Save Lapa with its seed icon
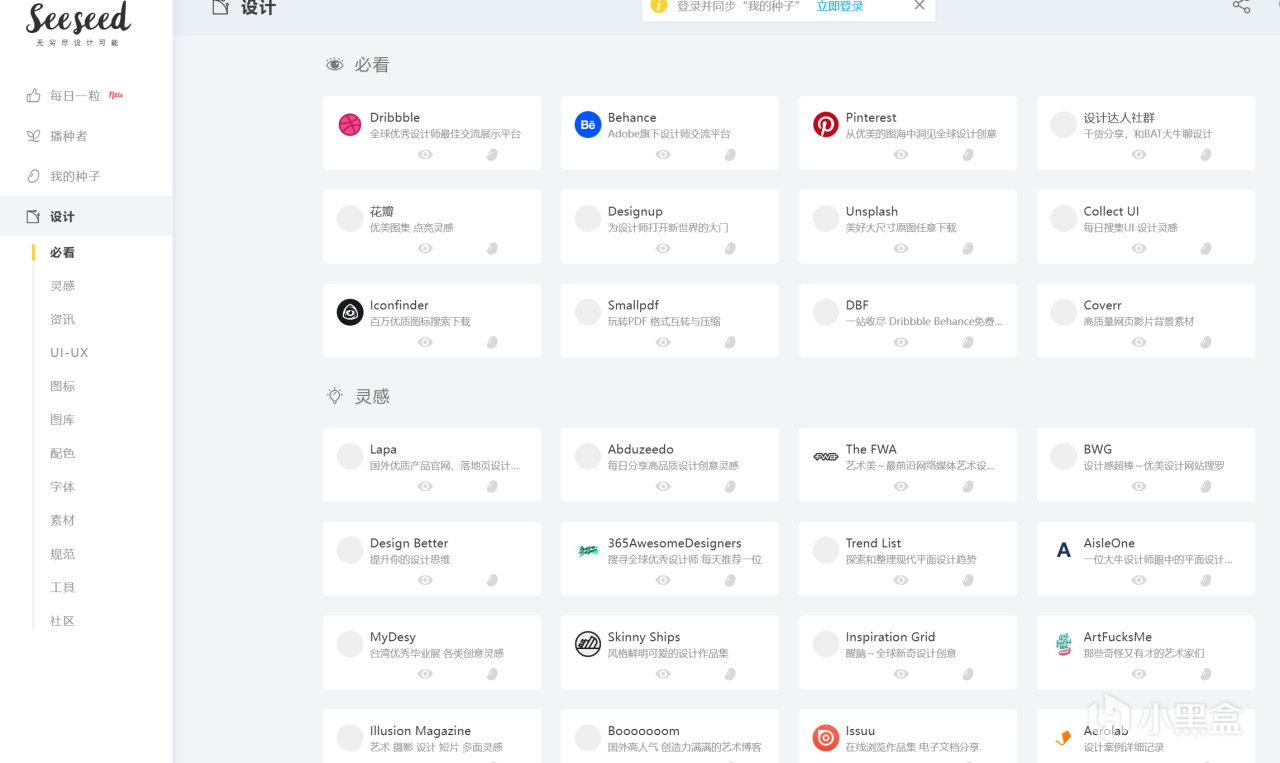This screenshot has height=763, width=1280. click(x=492, y=486)
